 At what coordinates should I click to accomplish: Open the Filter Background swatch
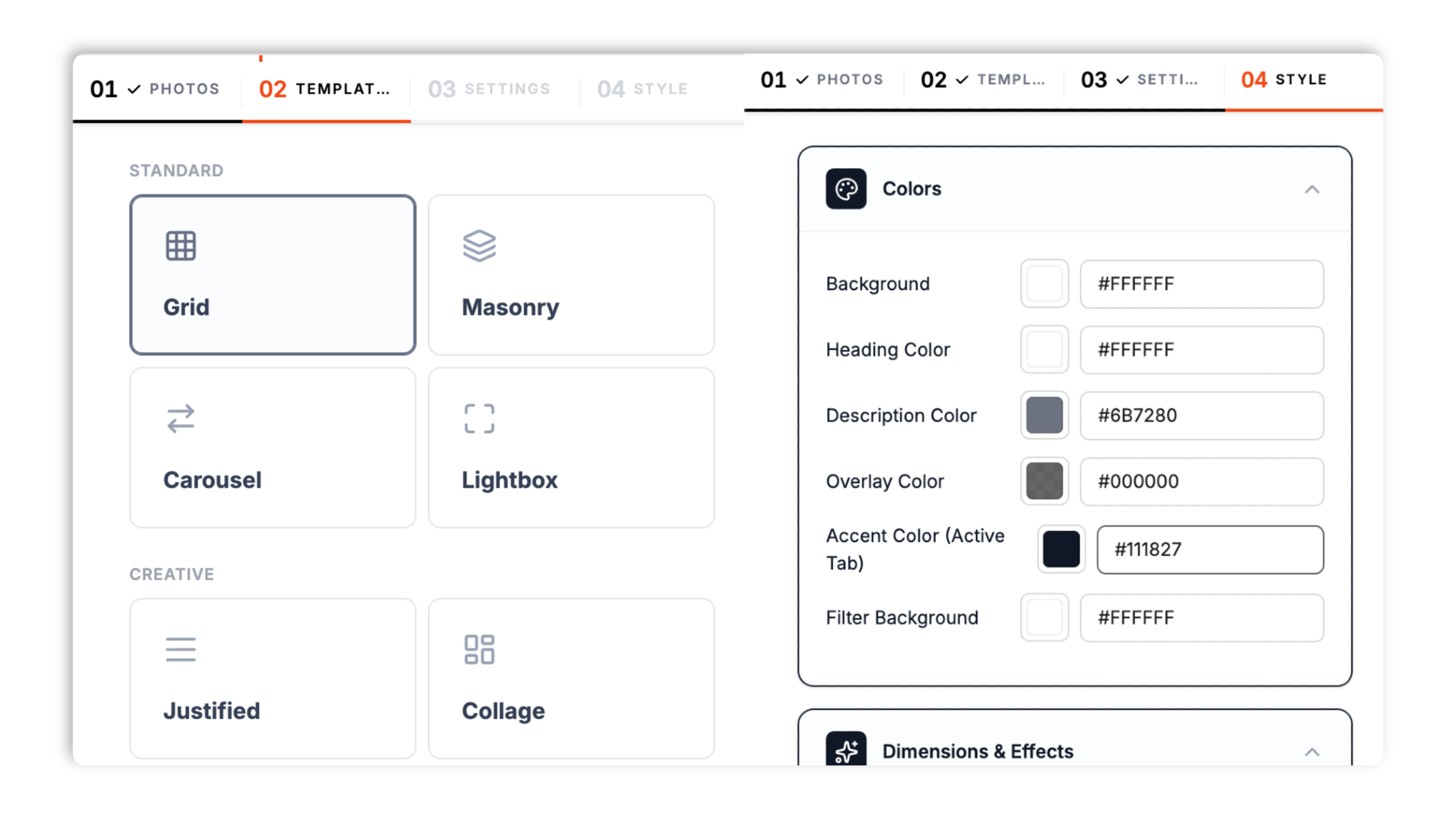click(1044, 617)
